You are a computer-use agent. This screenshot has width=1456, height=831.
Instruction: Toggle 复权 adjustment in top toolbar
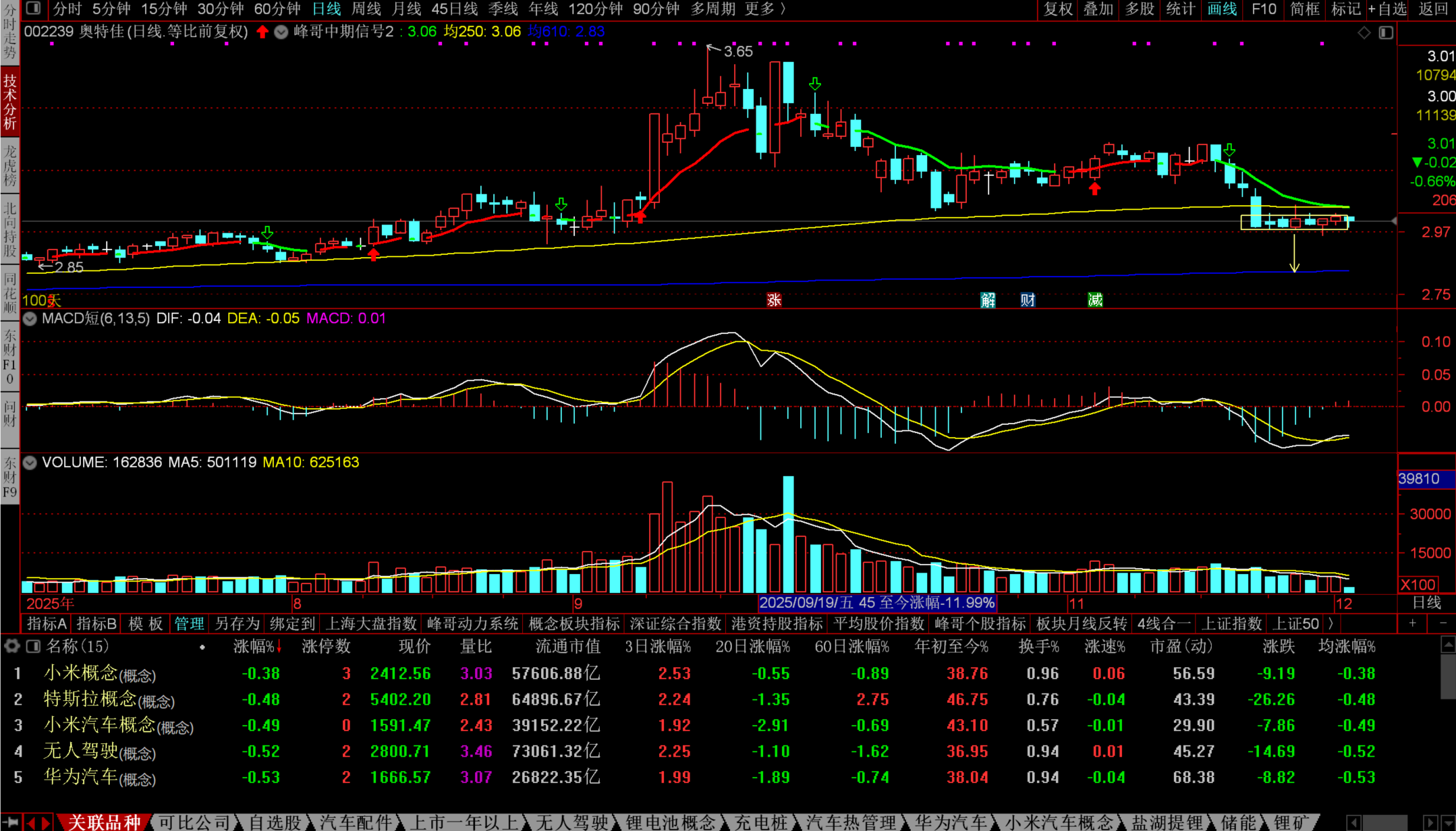coord(1057,9)
